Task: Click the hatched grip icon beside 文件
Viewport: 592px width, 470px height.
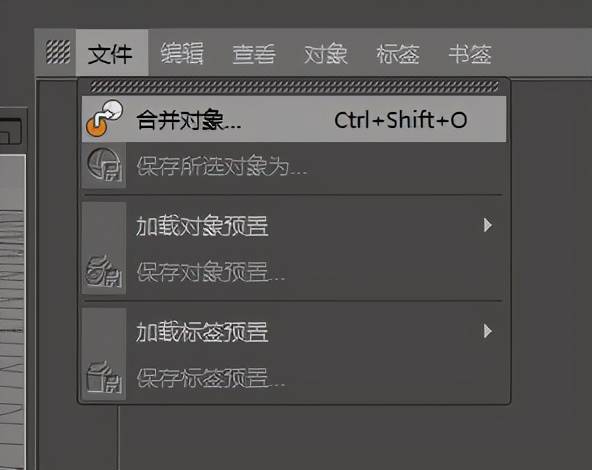Action: (x=58, y=52)
